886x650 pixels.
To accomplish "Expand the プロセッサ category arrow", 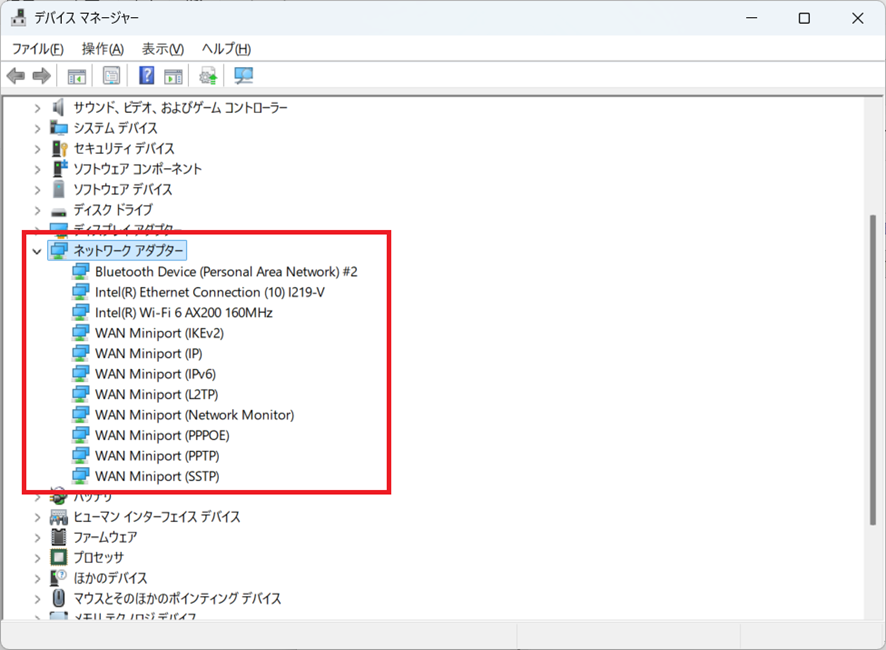I will tap(37, 558).
